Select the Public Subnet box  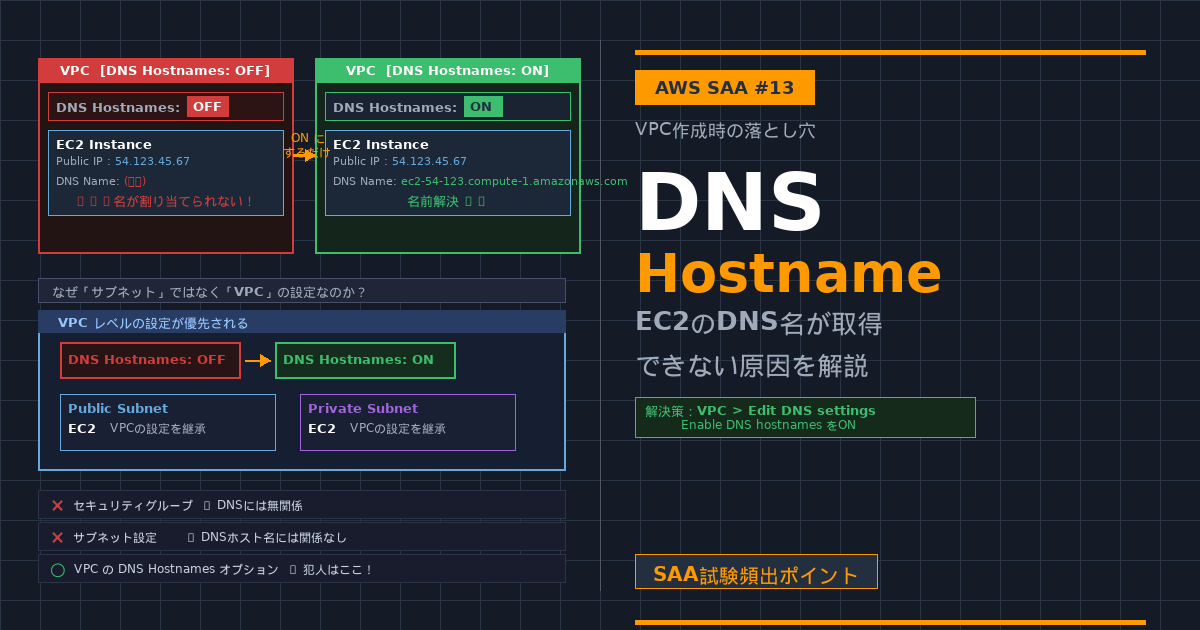[x=167, y=422]
